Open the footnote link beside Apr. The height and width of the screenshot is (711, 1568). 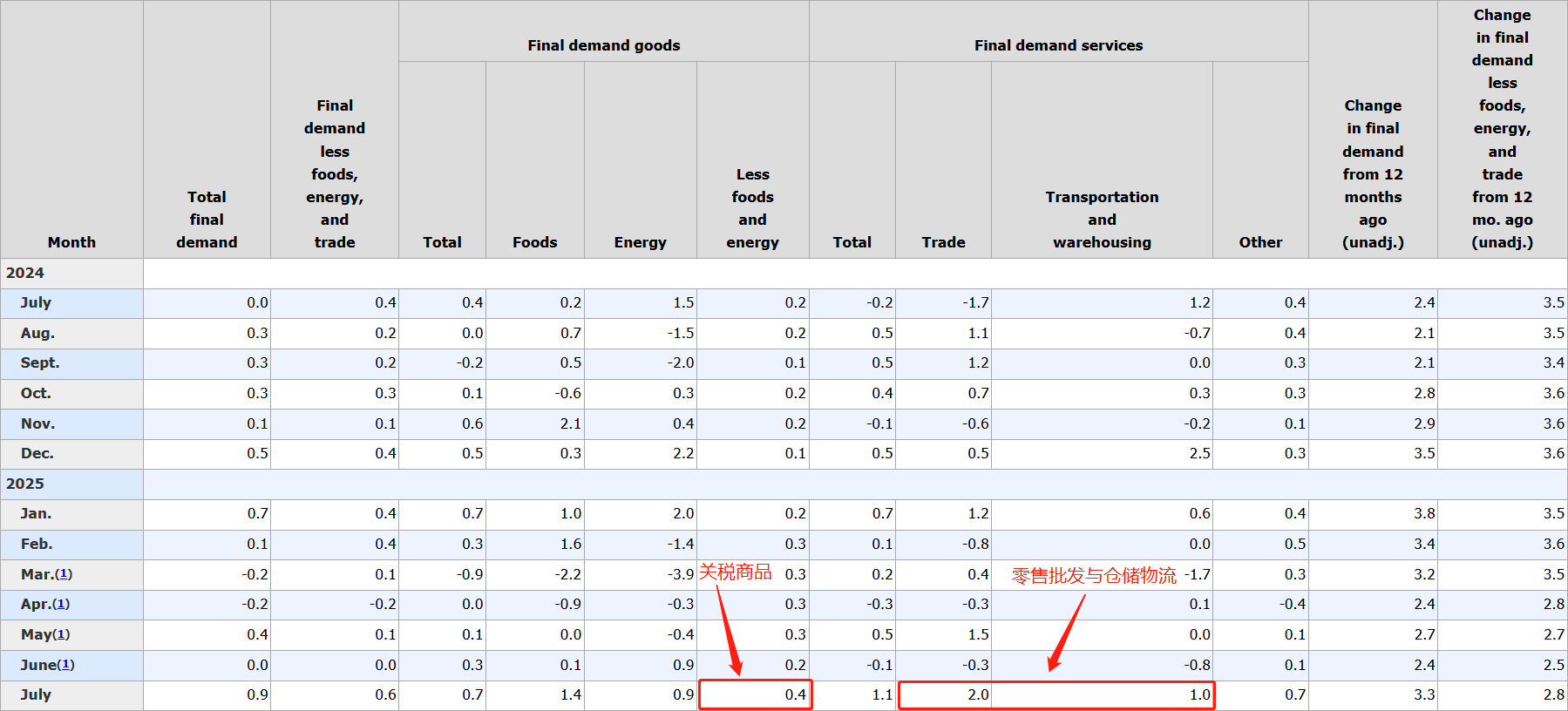pos(61,604)
